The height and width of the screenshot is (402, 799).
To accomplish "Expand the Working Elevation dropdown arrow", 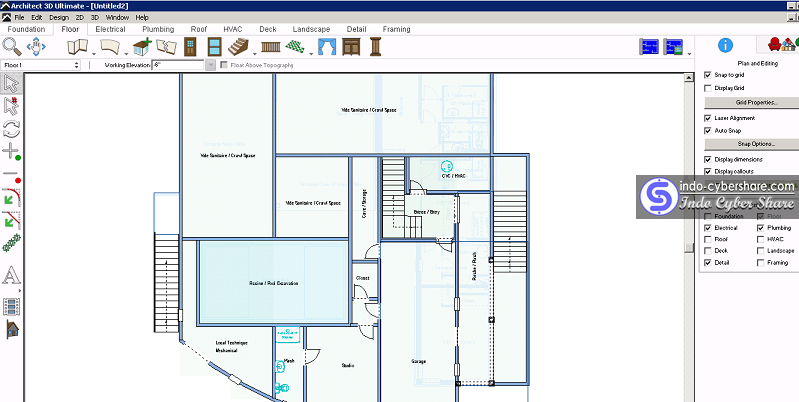I will 210,65.
